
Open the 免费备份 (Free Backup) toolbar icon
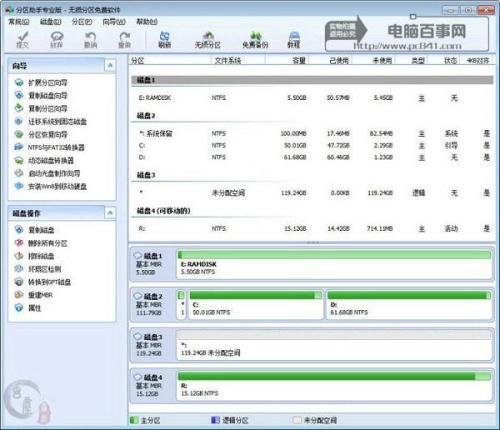click(x=255, y=39)
